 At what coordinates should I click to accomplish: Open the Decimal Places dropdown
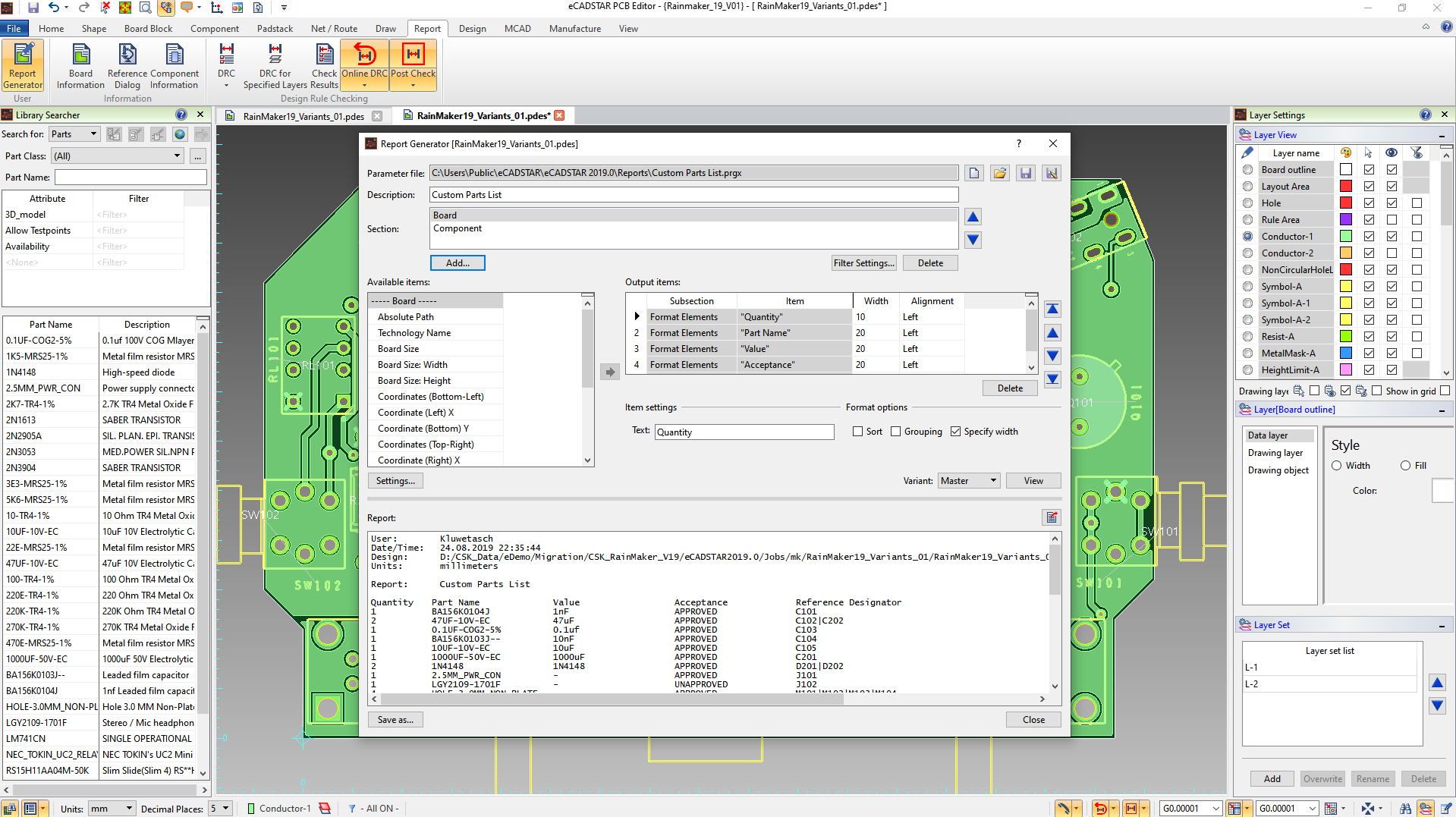coord(220,809)
